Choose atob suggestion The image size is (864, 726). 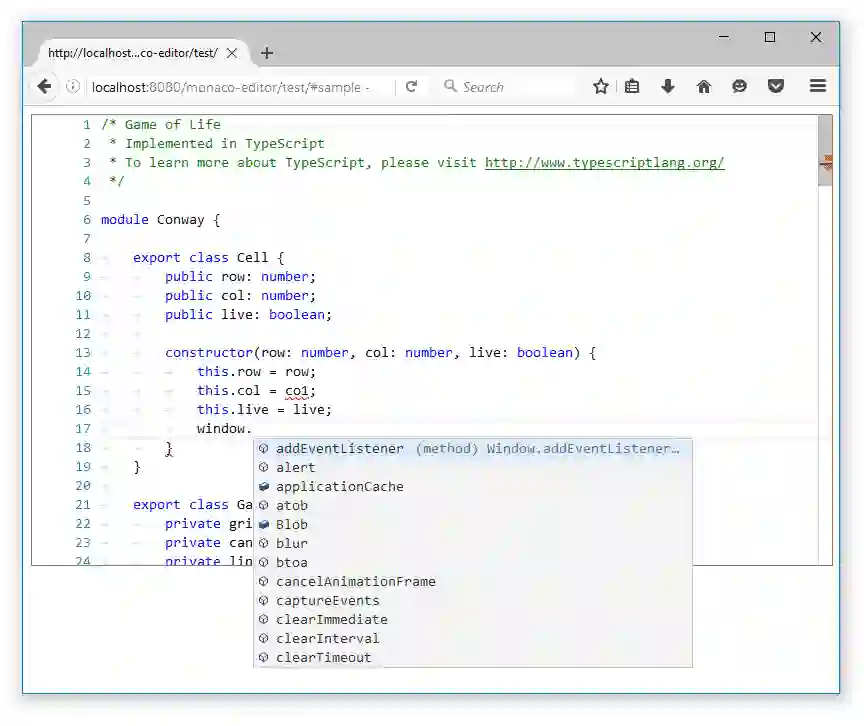click(x=473, y=506)
